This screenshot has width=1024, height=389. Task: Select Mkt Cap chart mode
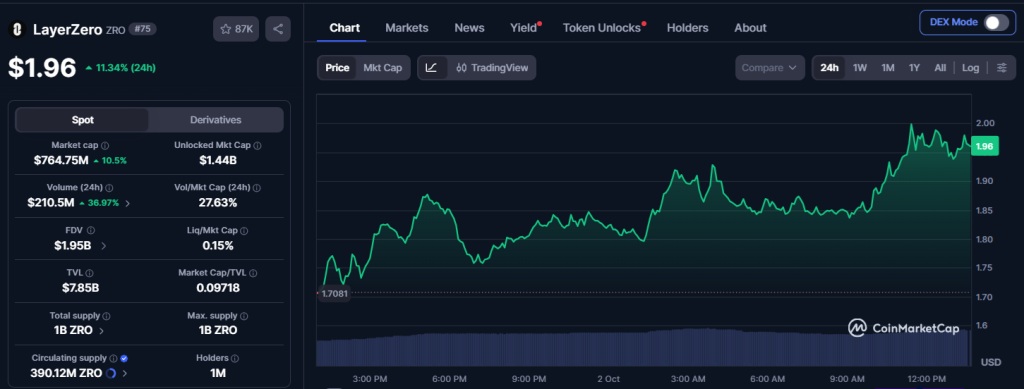[383, 68]
